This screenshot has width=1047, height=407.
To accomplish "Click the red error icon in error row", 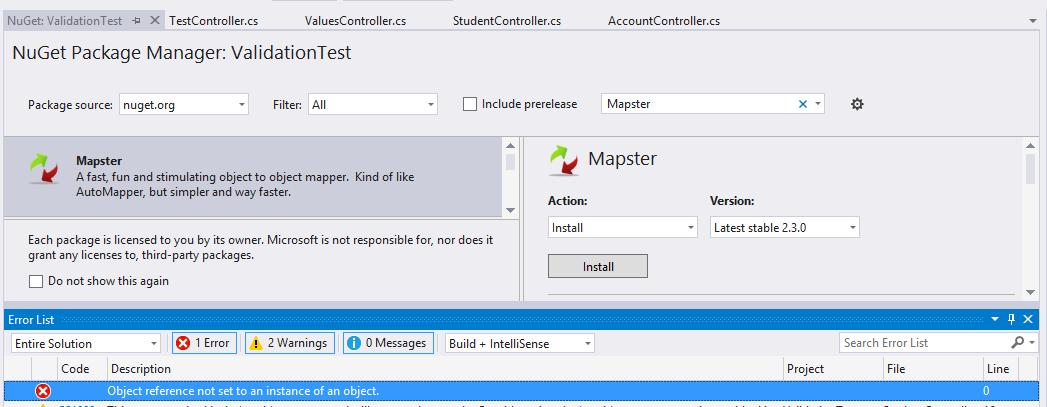I will pos(43,391).
